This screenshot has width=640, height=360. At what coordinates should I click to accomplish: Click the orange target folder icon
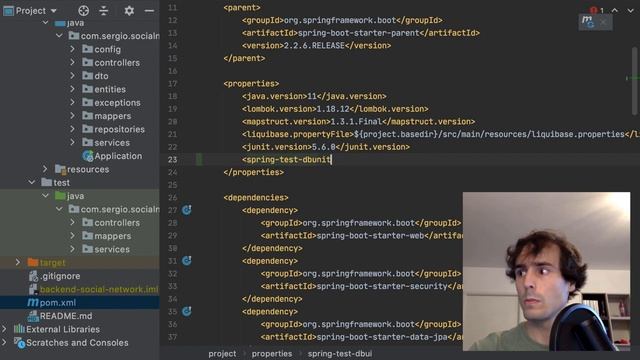coord(33,262)
